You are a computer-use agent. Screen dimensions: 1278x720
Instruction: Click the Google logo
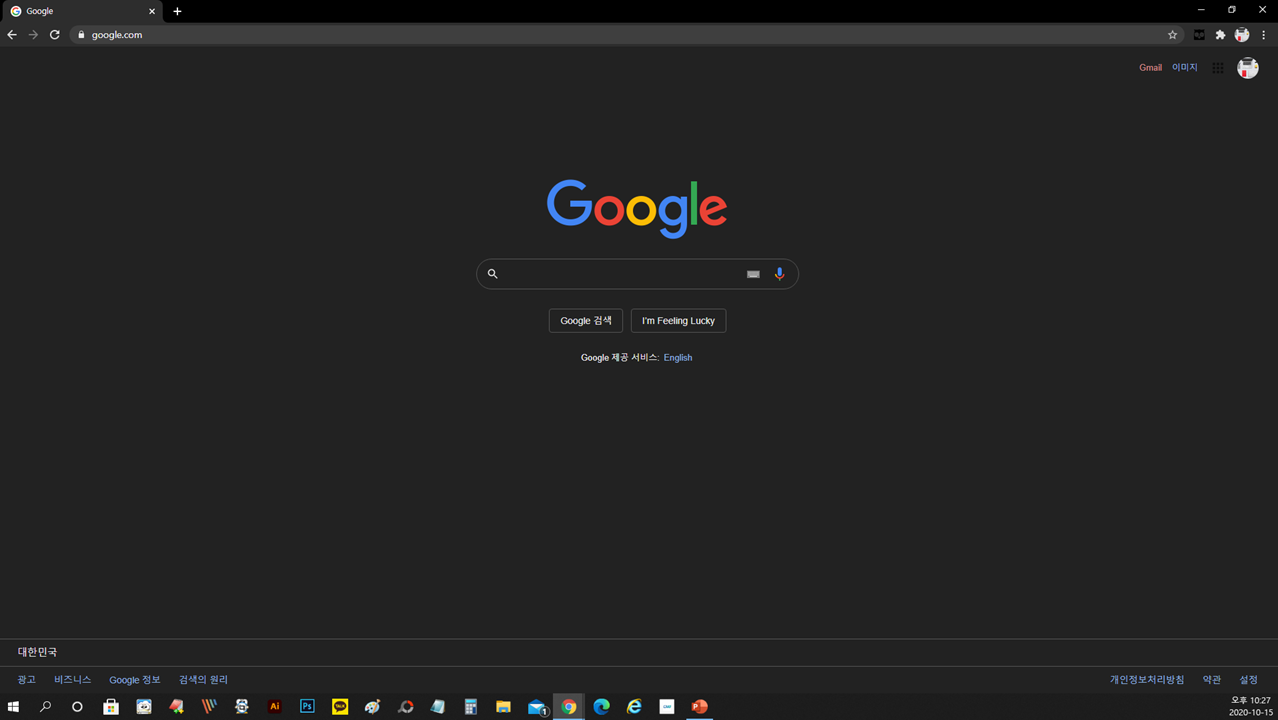[x=637, y=208]
